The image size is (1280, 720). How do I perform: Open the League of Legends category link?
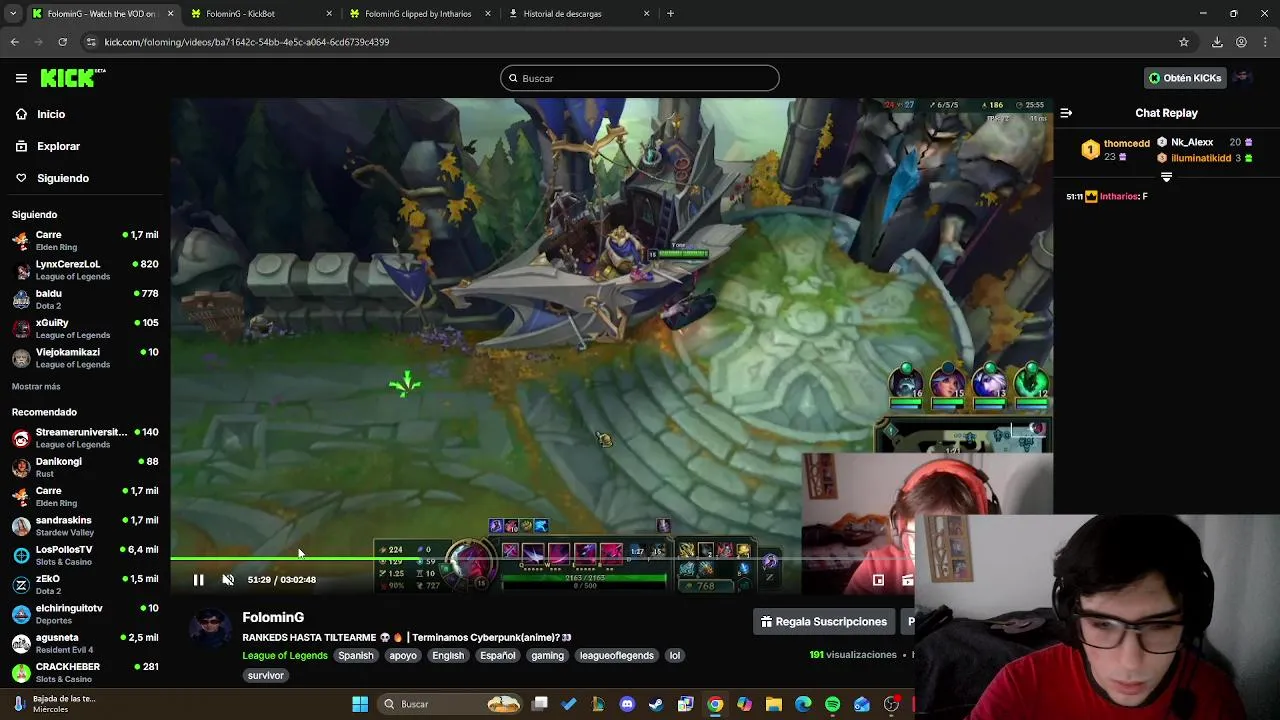[285, 656]
